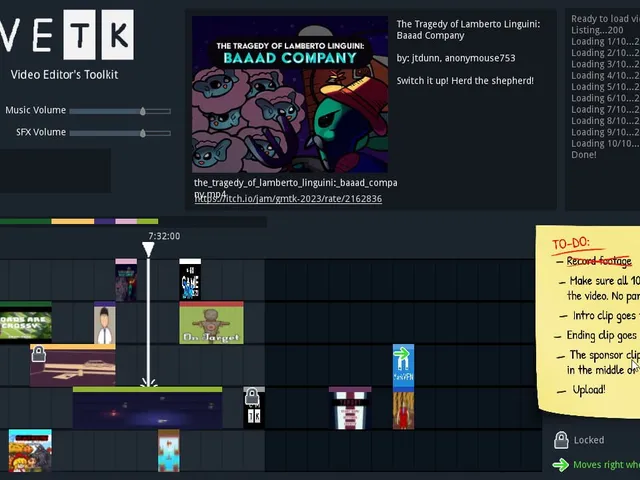
Task: Click the green arrow on the blue VPN clip
Action: click(402, 353)
